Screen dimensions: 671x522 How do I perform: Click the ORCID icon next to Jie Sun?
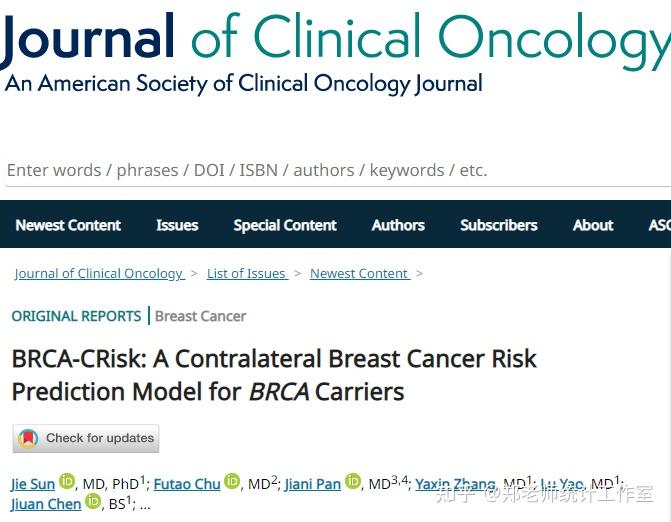click(x=67, y=482)
